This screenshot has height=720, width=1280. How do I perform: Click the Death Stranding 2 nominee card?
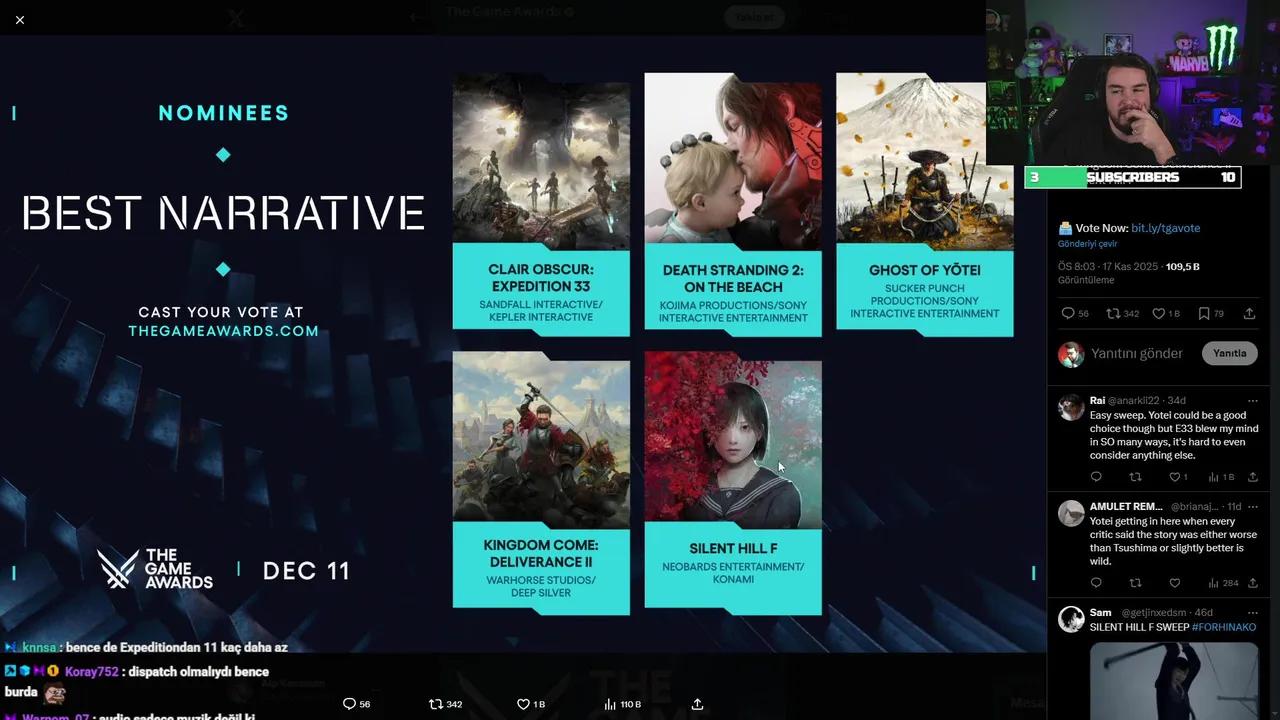point(733,204)
